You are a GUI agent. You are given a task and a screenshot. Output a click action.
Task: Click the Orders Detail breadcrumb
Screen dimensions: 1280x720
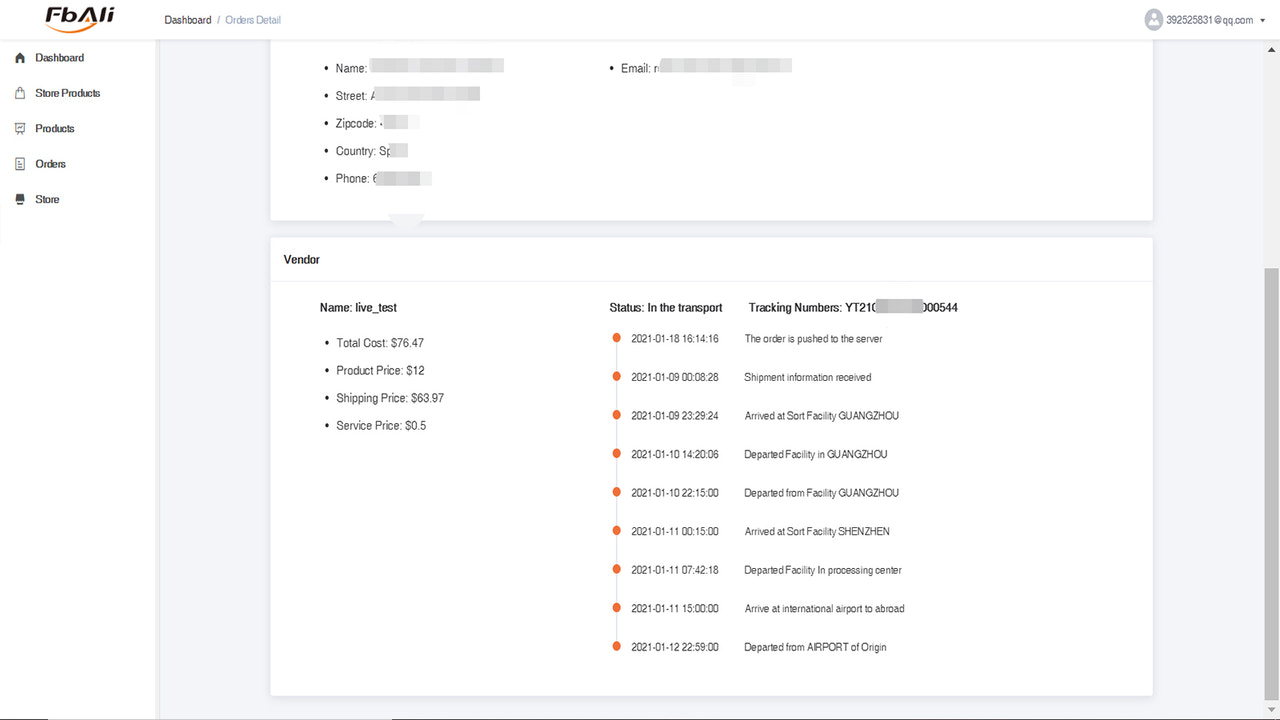(x=252, y=19)
